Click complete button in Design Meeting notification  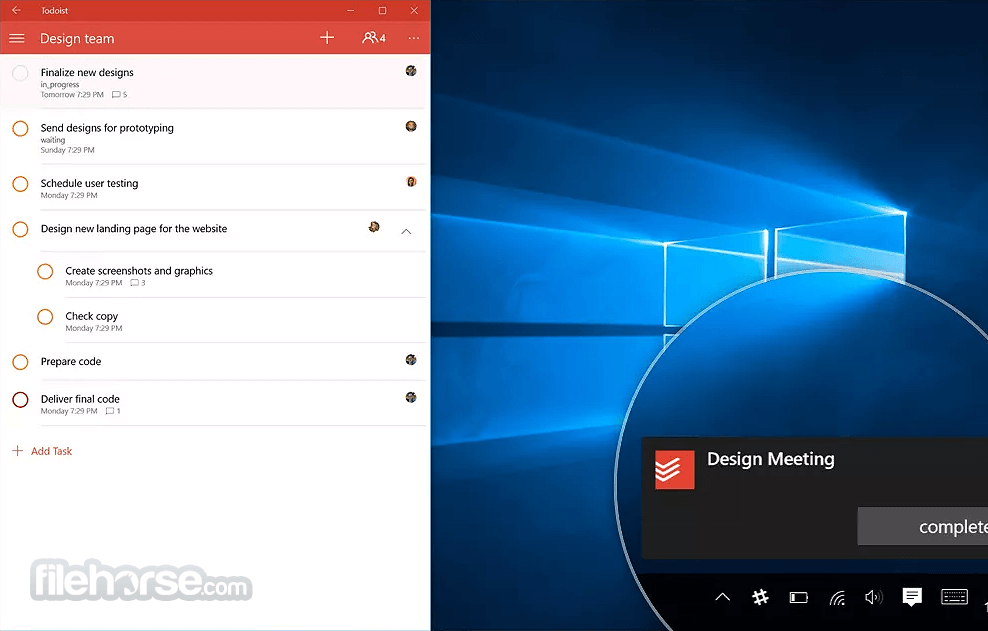922,526
